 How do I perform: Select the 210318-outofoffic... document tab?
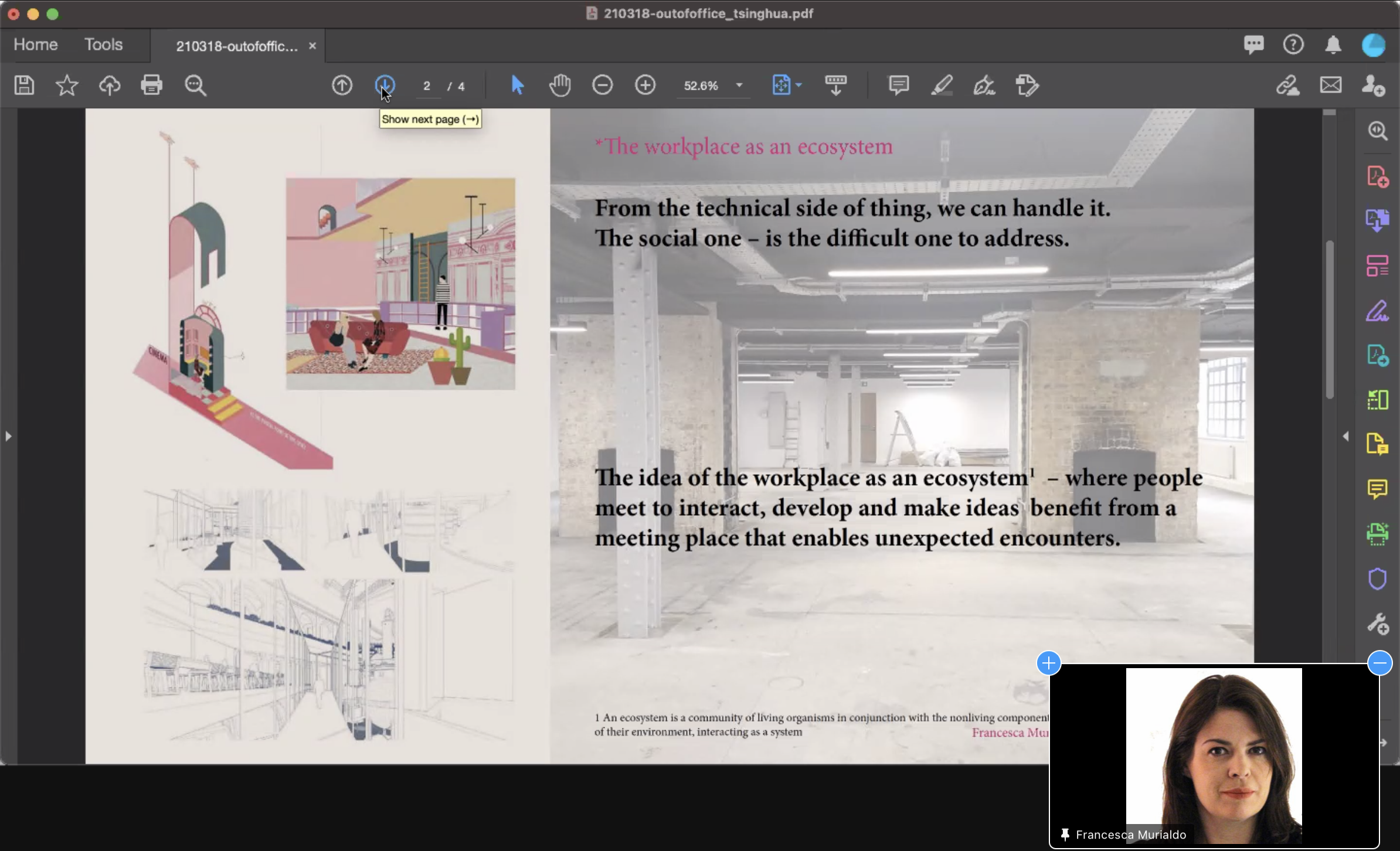(x=236, y=46)
